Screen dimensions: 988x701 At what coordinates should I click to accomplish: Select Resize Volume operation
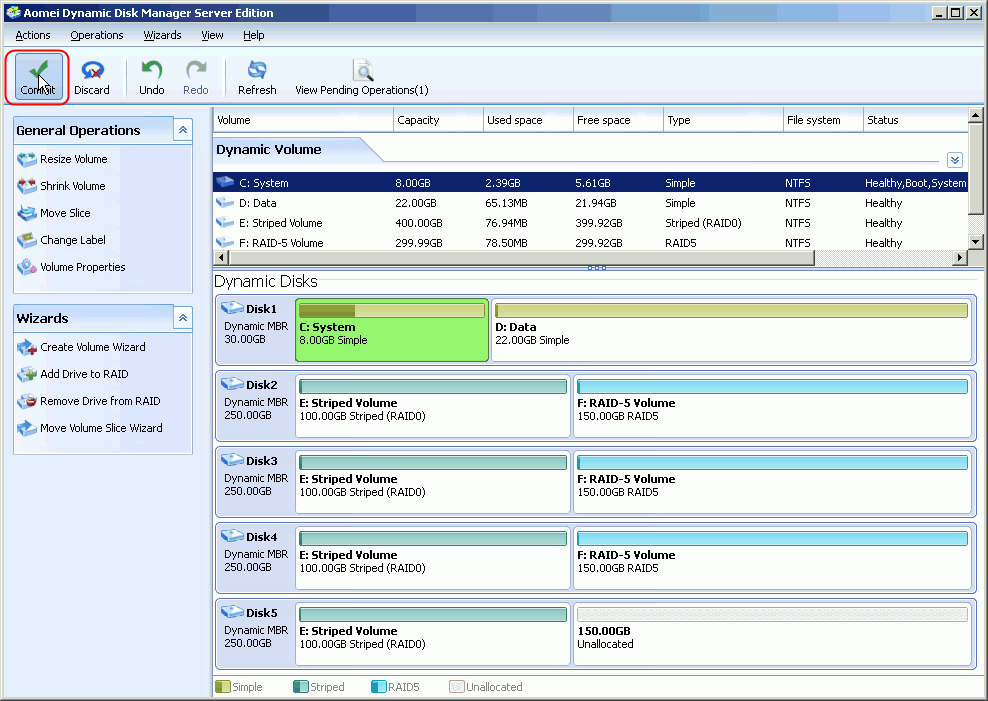tap(73, 159)
